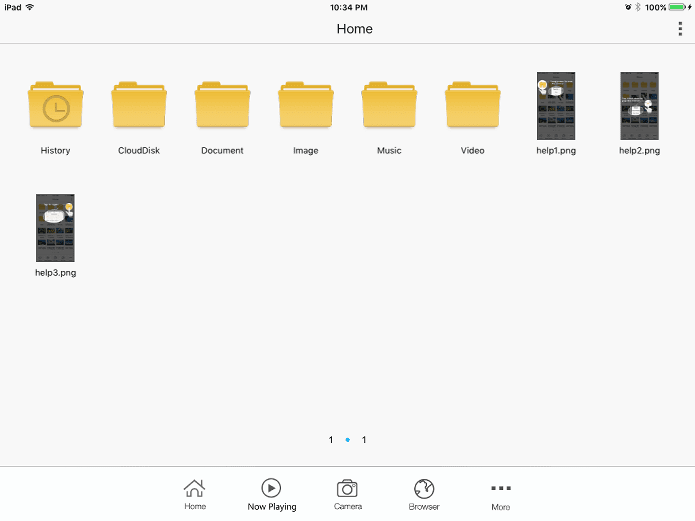Image resolution: width=695 pixels, height=521 pixels.
Task: Click the History label text
Action: (x=55, y=151)
